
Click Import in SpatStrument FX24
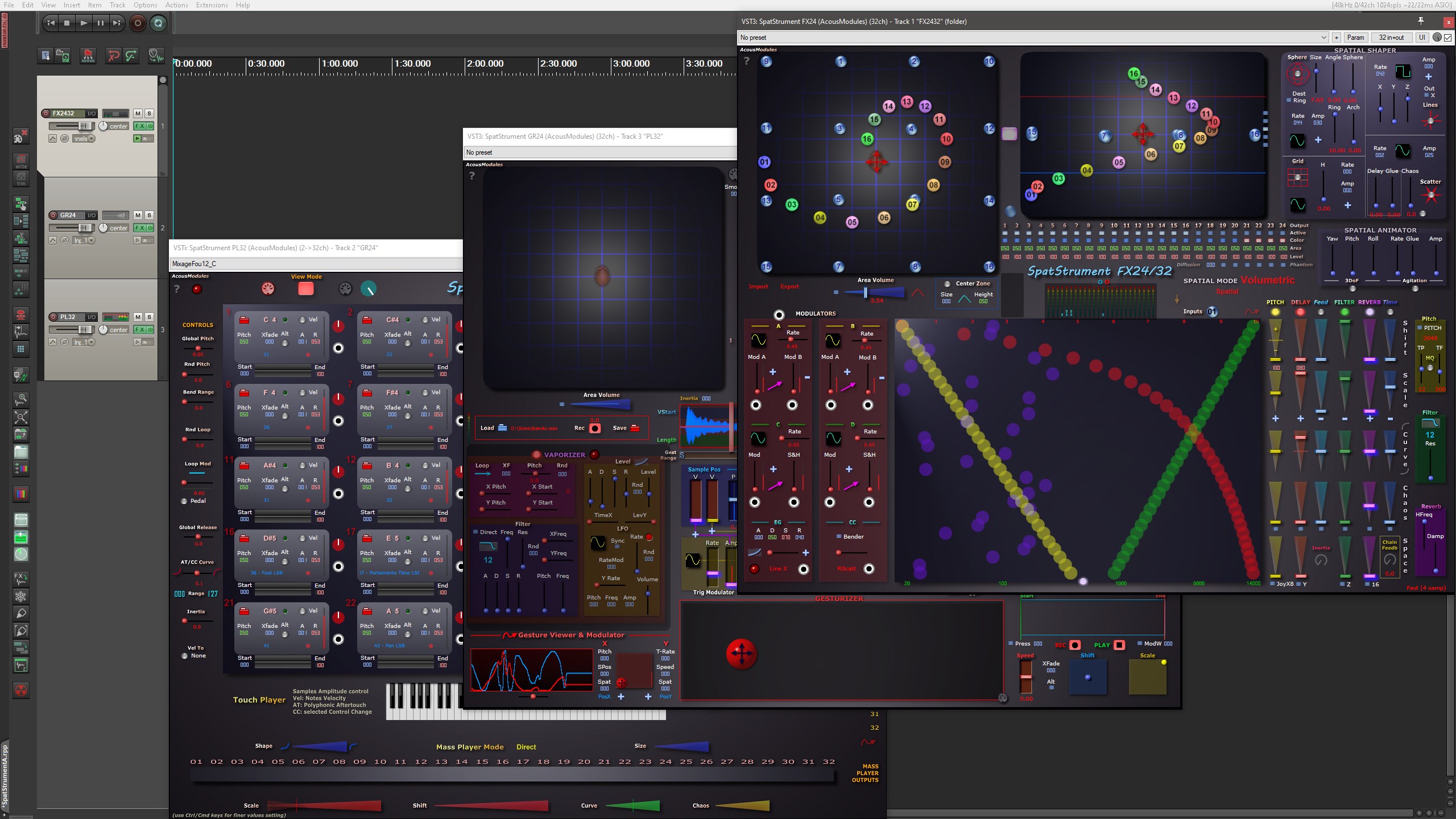(x=758, y=287)
